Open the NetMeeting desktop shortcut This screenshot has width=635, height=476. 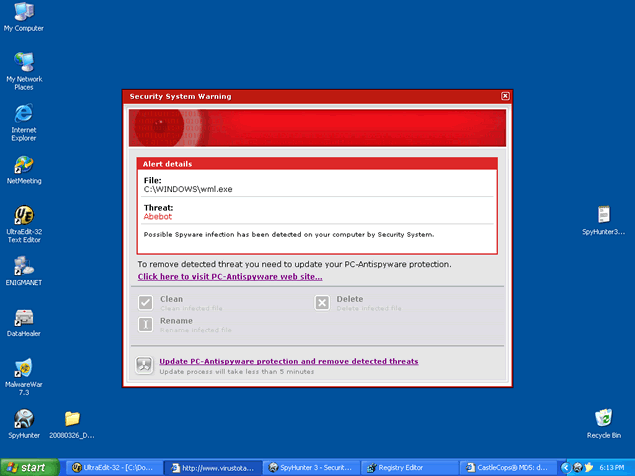click(23, 165)
